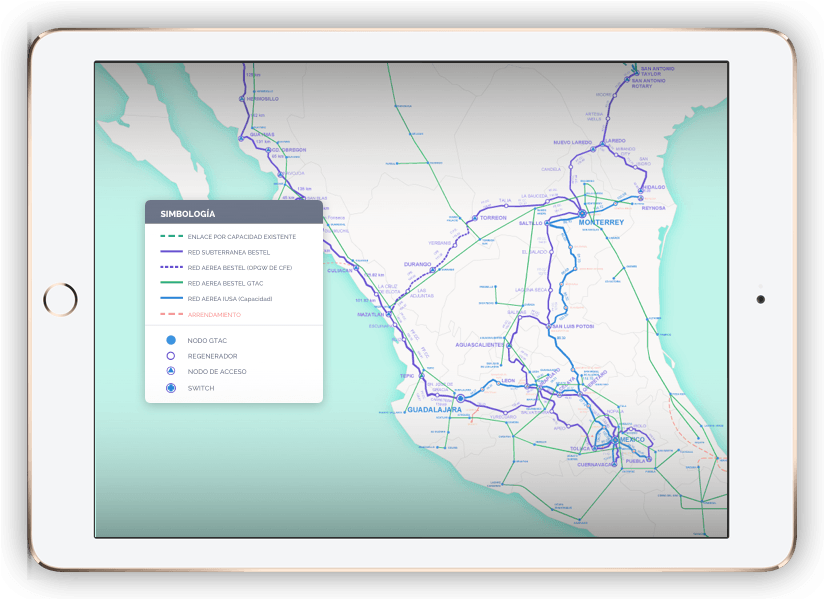The width and height of the screenshot is (824, 599).
Task: Click the Regenerador circle icon in legend
Action: pos(171,356)
